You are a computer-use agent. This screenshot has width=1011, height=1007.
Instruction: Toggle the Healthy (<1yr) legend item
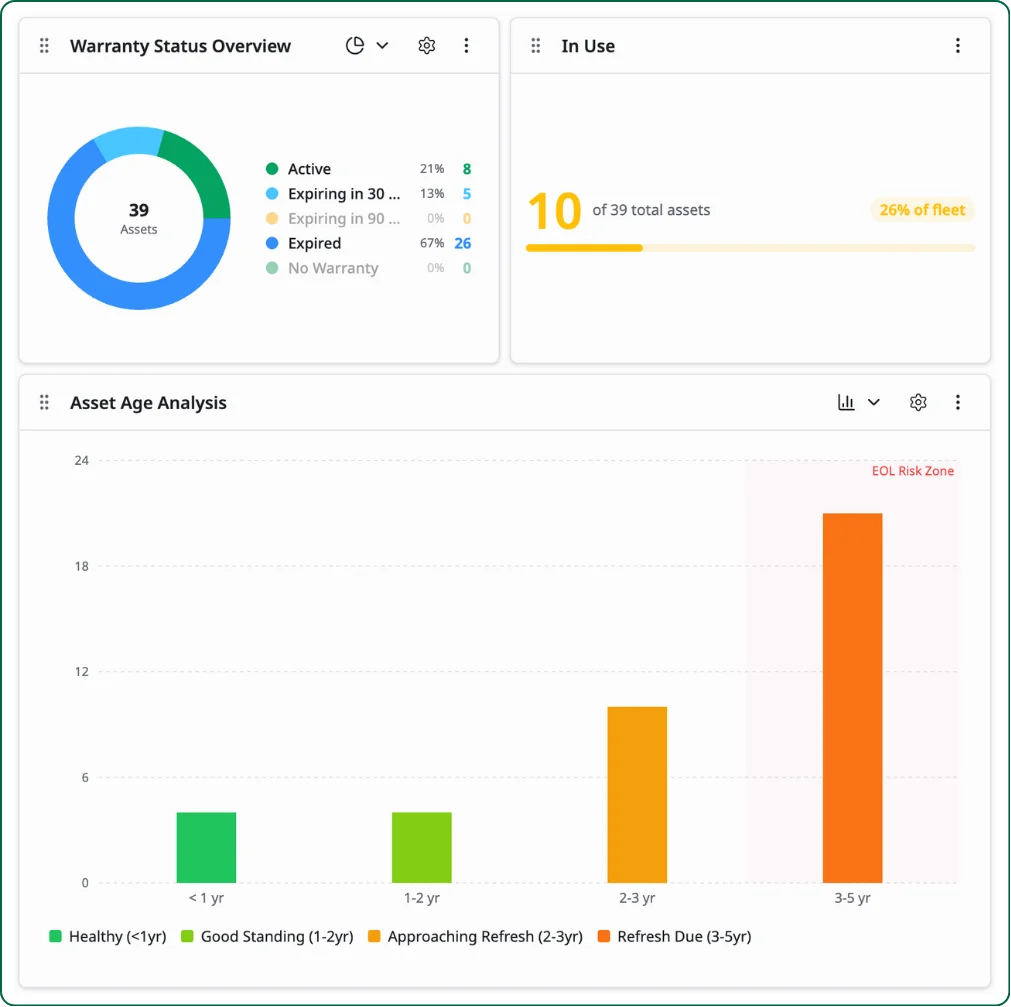pos(108,936)
